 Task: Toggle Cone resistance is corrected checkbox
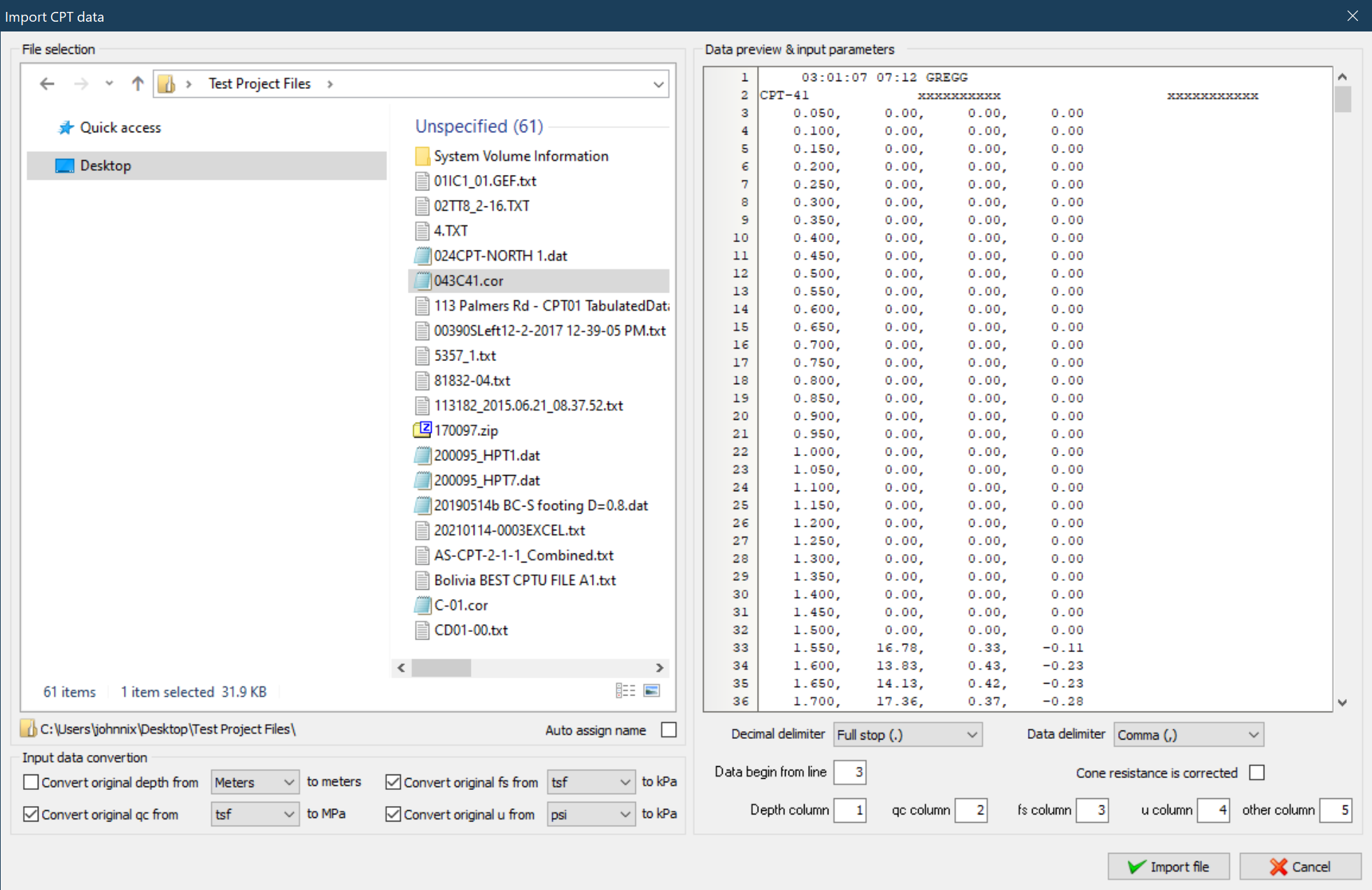click(1257, 773)
